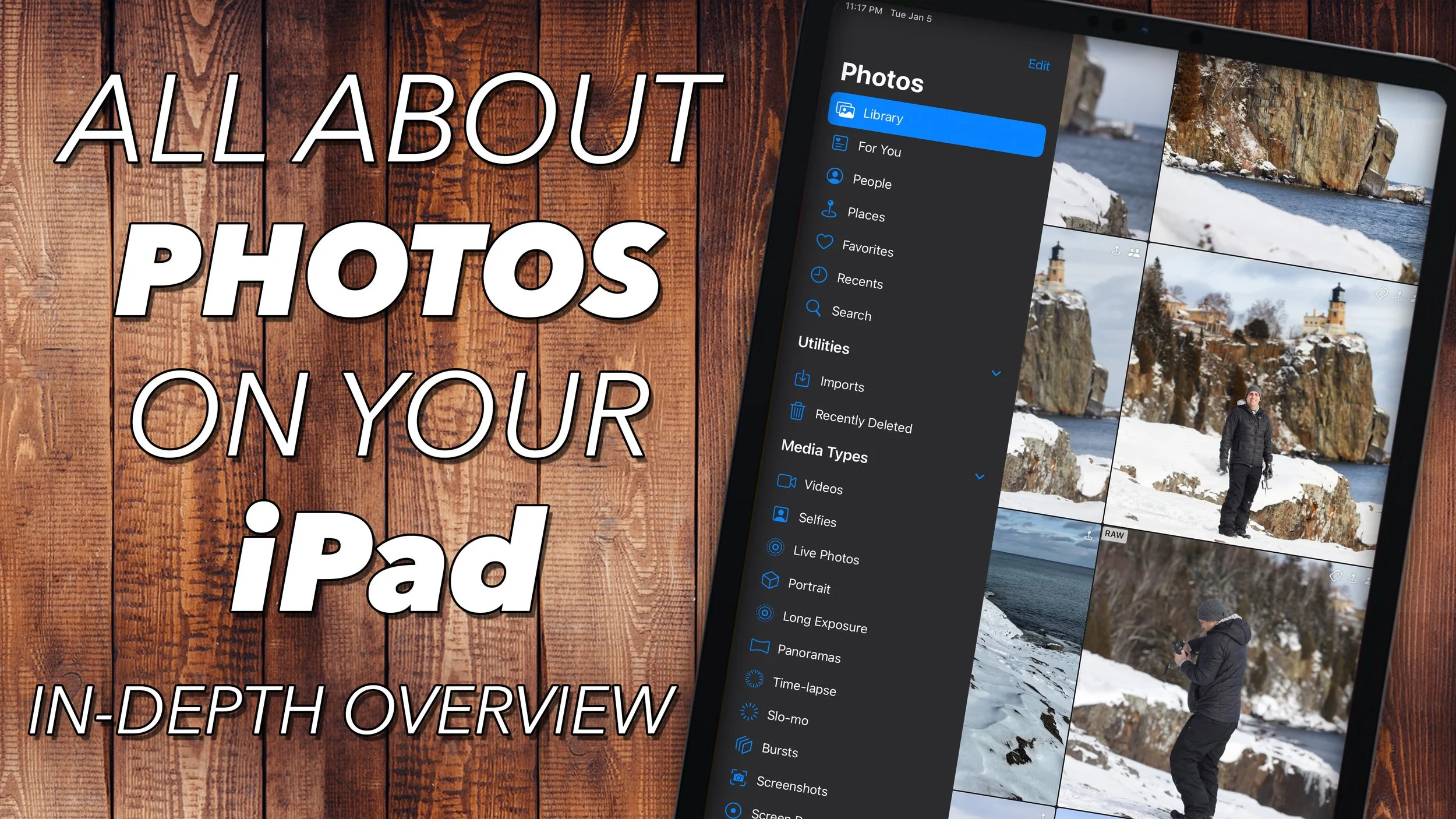
Task: Click the Portrait cube icon
Action: click(770, 580)
